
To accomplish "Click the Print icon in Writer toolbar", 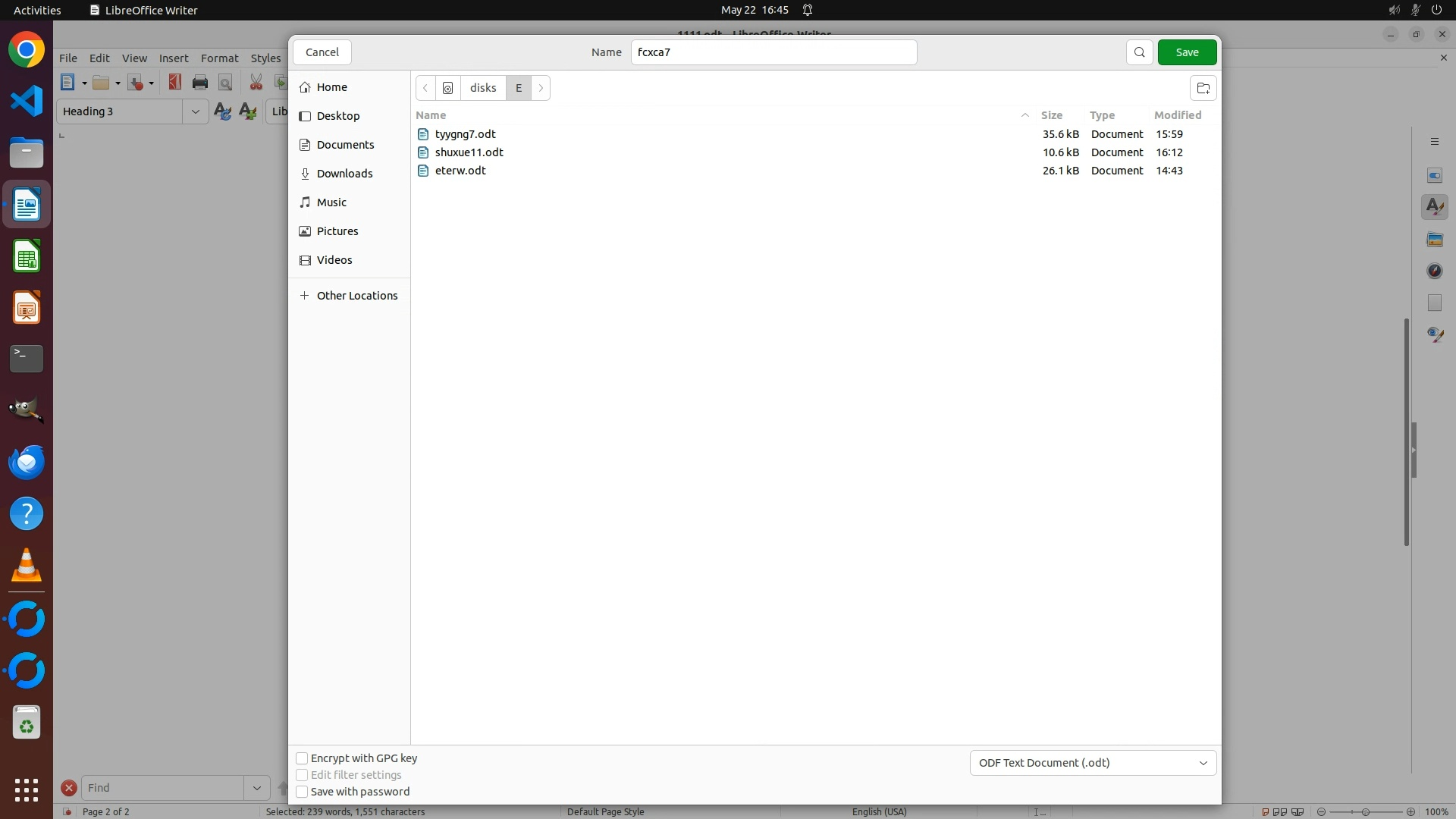I will point(200,83).
